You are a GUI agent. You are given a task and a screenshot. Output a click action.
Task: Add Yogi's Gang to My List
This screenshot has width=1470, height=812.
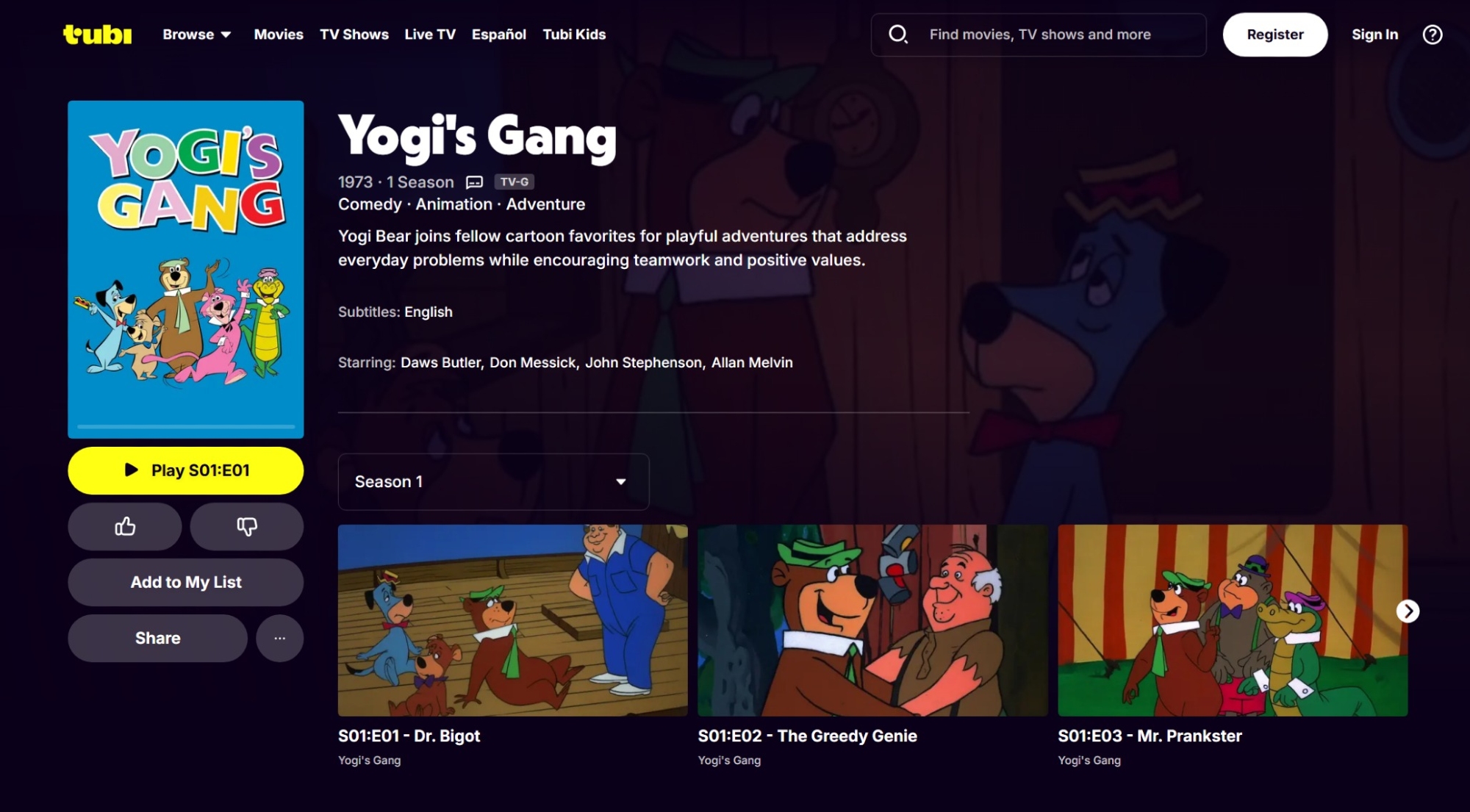tap(186, 582)
